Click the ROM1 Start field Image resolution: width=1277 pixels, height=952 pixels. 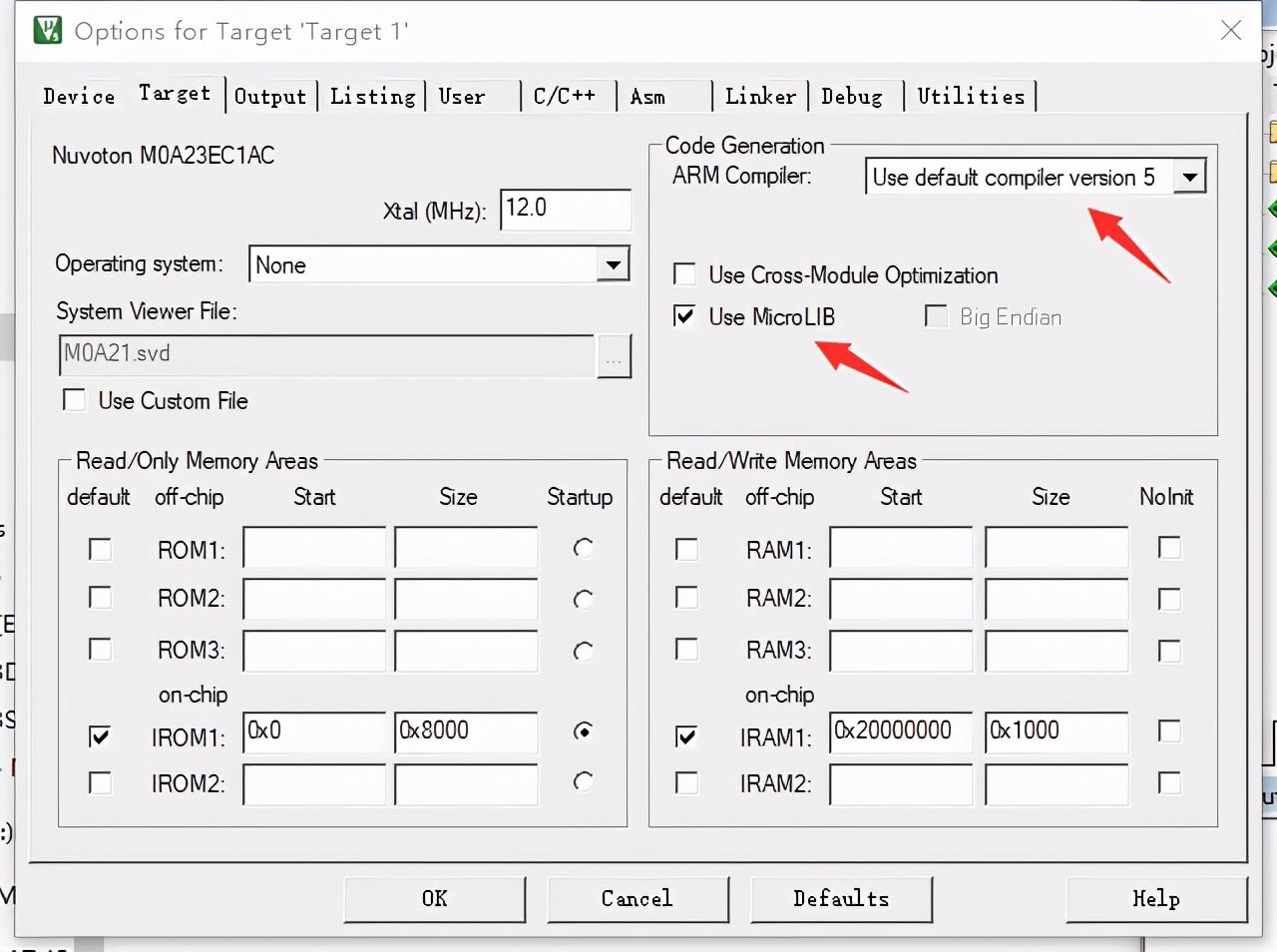tap(314, 548)
